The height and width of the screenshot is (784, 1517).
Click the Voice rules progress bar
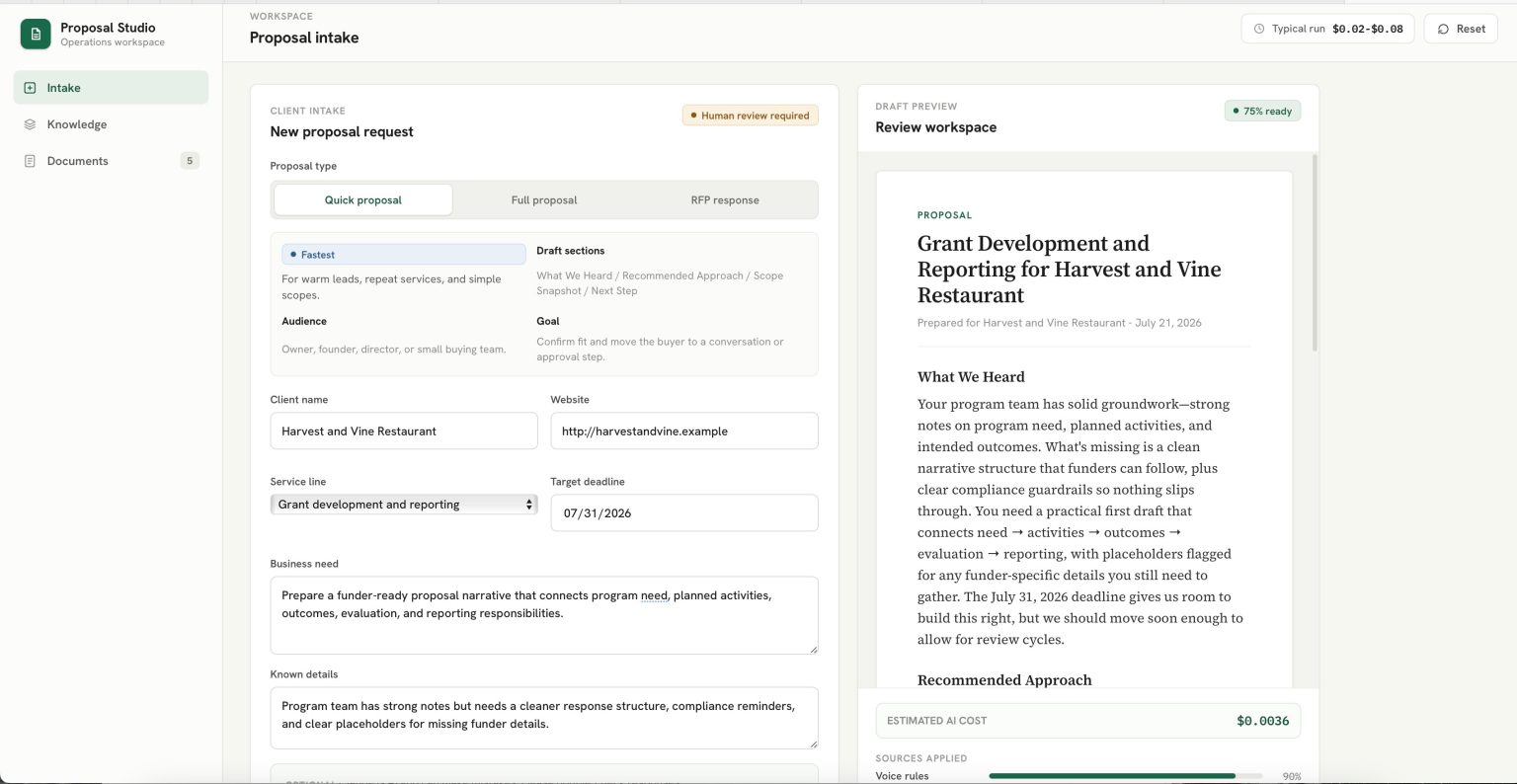[x=1125, y=776]
